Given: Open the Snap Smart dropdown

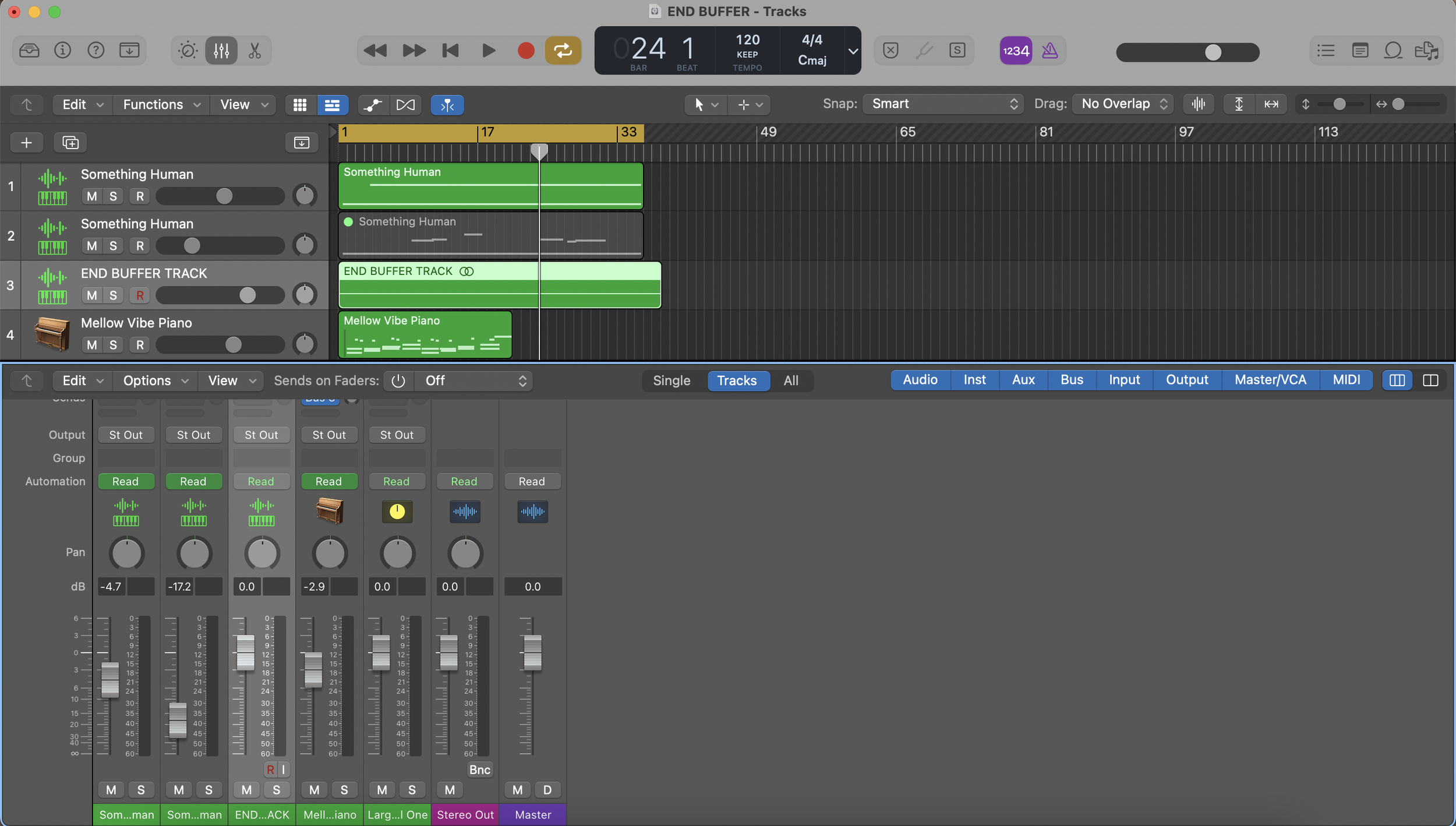Looking at the screenshot, I should click(x=942, y=104).
